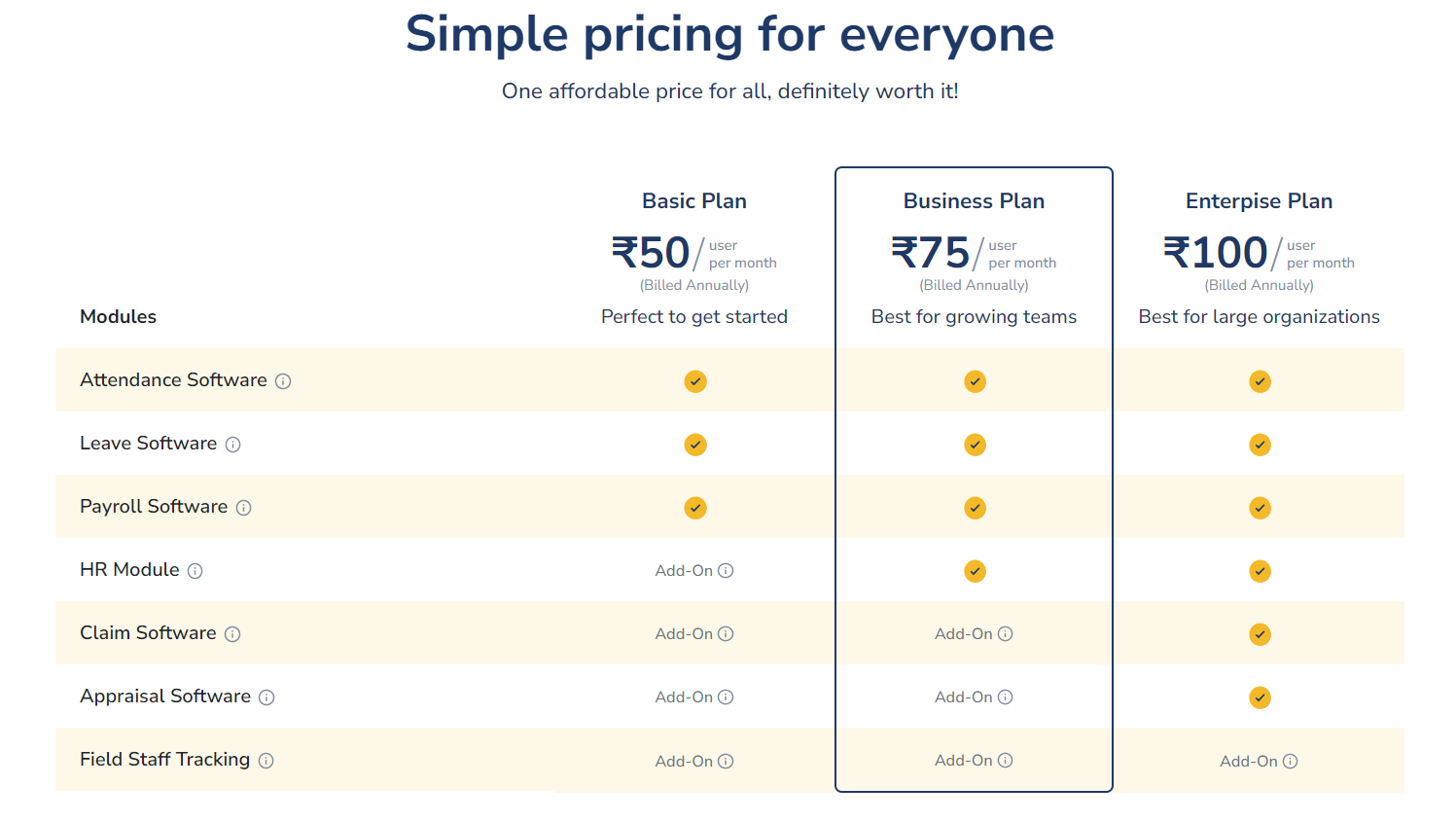Select the Basic Plan heading

point(694,201)
